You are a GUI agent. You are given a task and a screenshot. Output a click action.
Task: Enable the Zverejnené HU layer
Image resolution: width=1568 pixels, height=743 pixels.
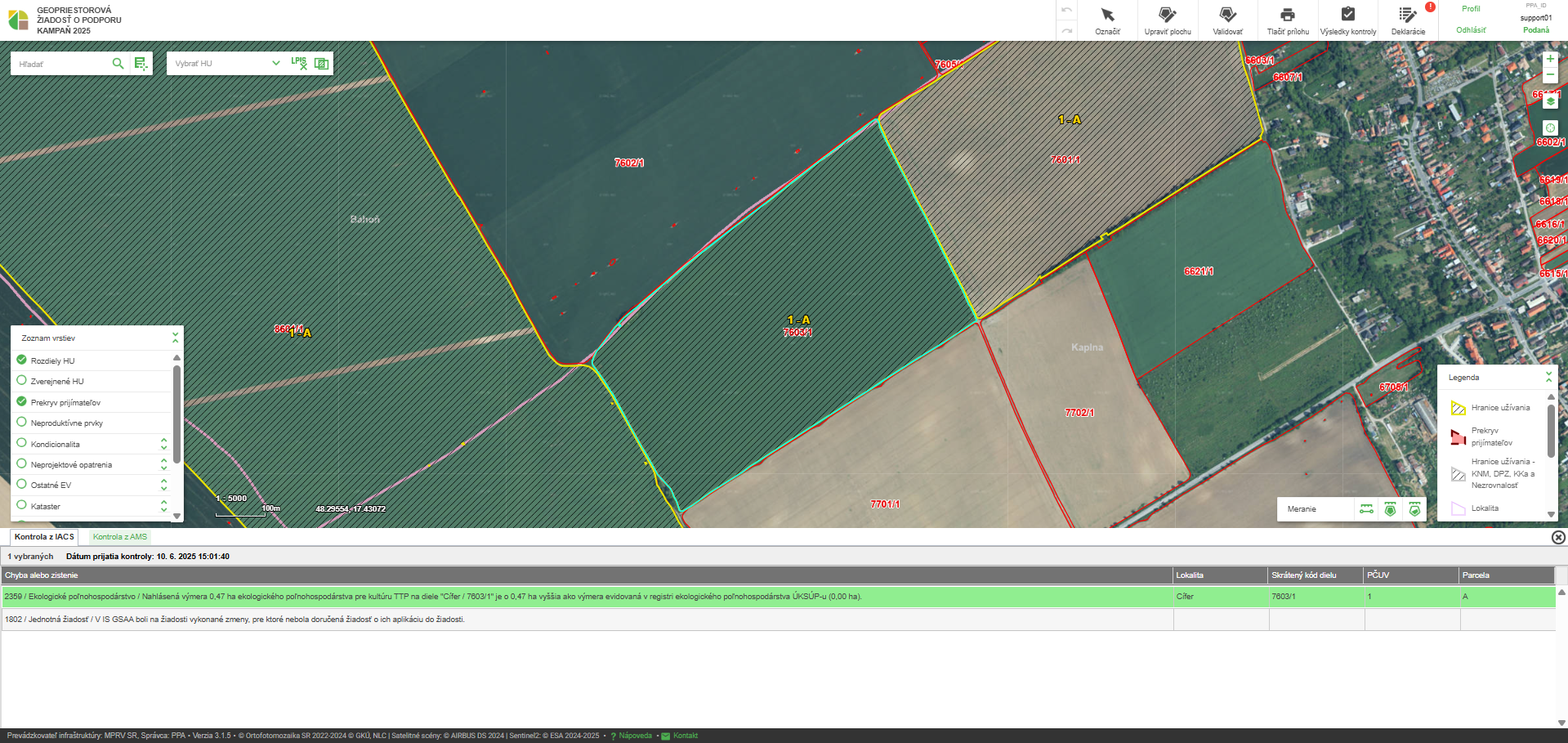tap(22, 380)
